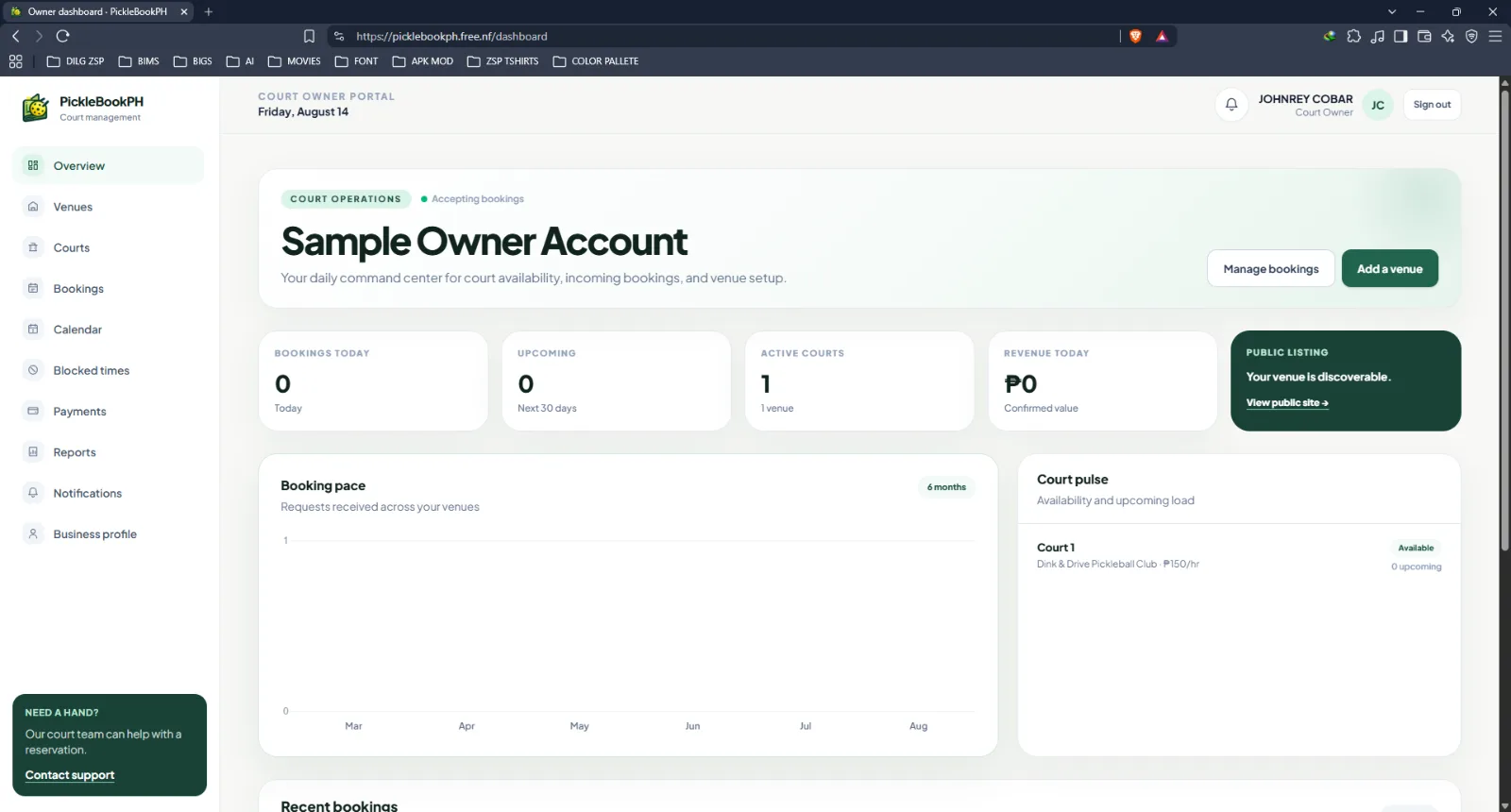Open the 6 months range selector
The image size is (1511, 812).
click(x=946, y=487)
